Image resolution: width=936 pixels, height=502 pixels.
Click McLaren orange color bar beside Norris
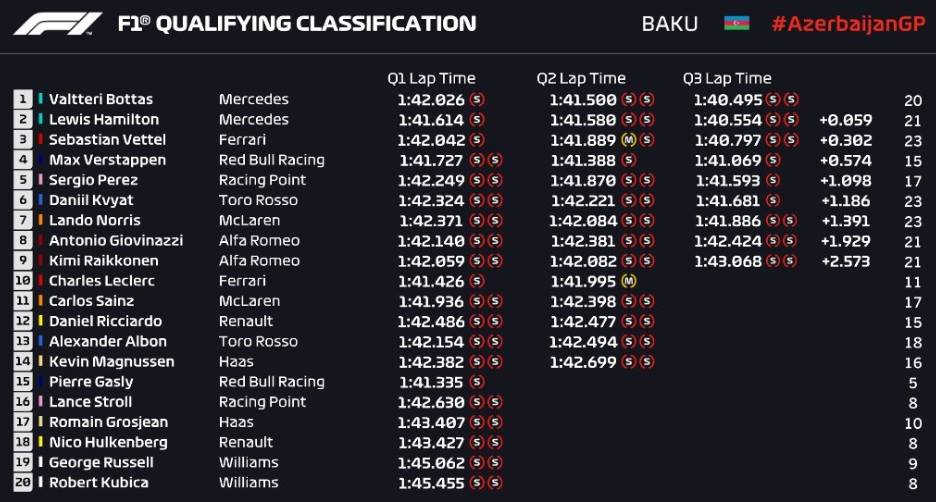41,220
